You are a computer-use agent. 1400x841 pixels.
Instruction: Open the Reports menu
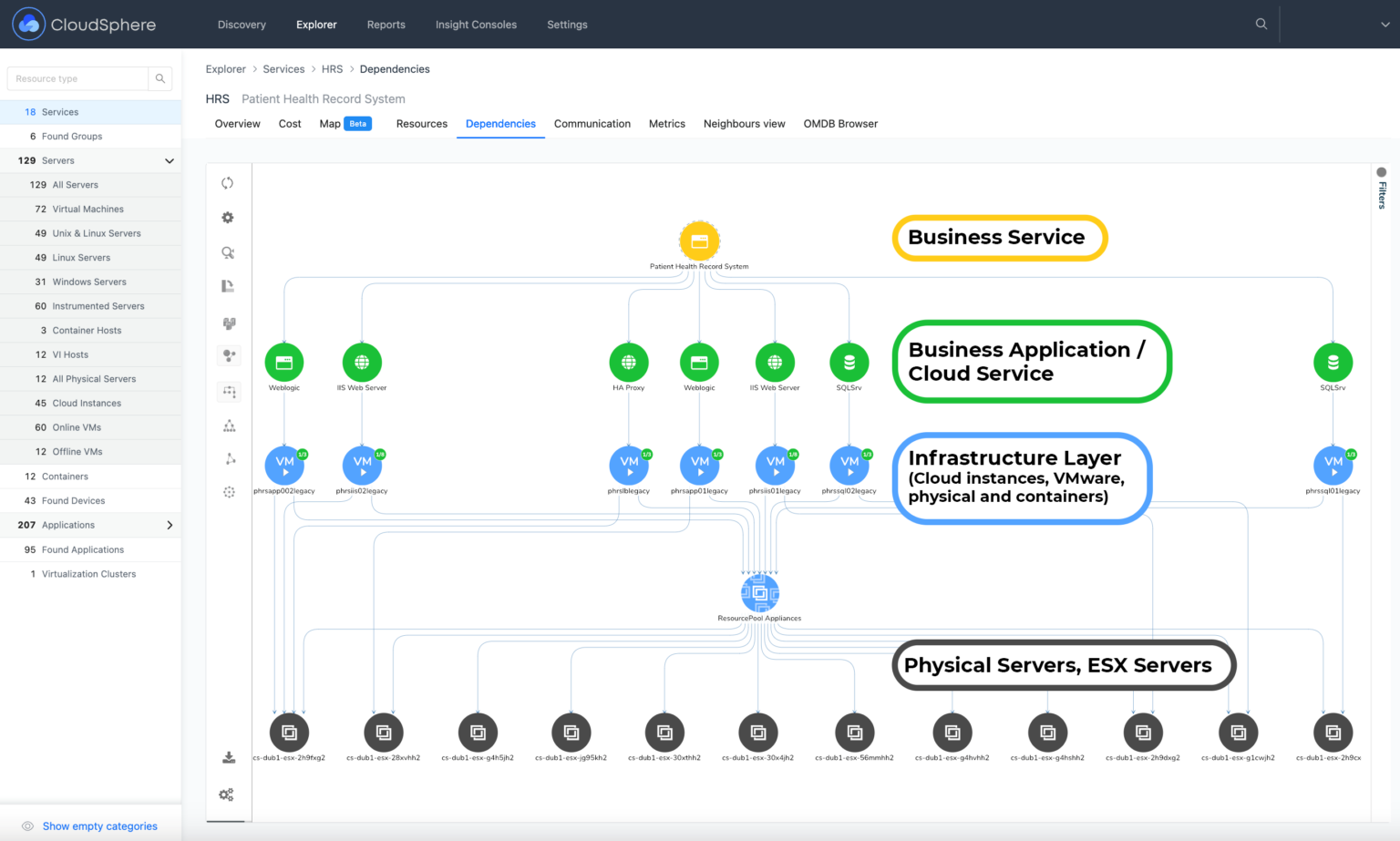tap(386, 25)
